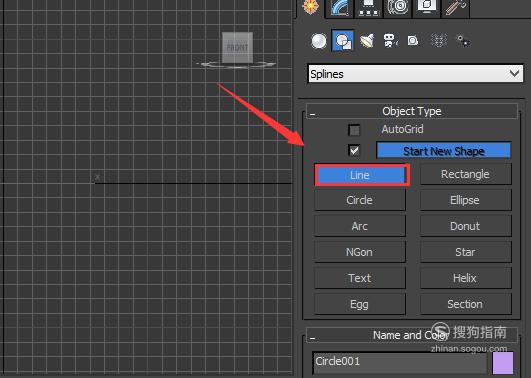Open the Display command panel tab
531x378 pixels.
pyautogui.click(x=426, y=7)
